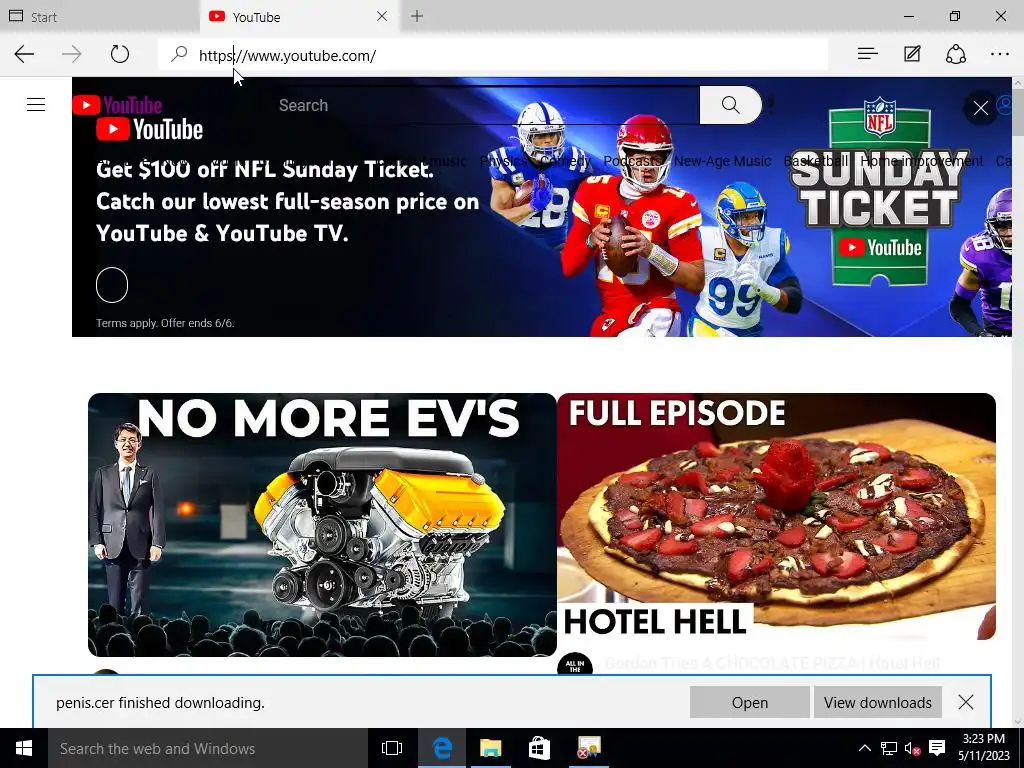The height and width of the screenshot is (768, 1024).
Task: Select the YouTube tab
Action: pos(300,16)
